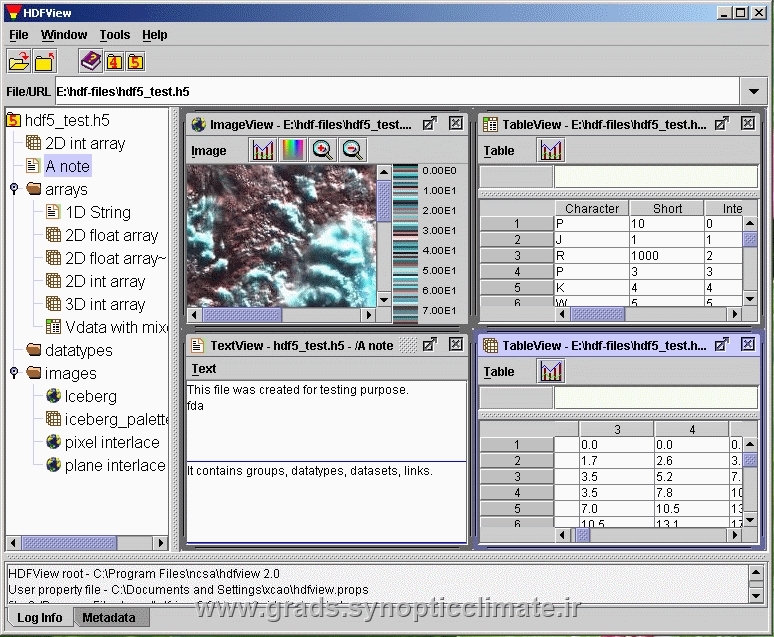The width and height of the screenshot is (774, 637).
Task: Collapse the arrays group node
Action: click(x=14, y=189)
